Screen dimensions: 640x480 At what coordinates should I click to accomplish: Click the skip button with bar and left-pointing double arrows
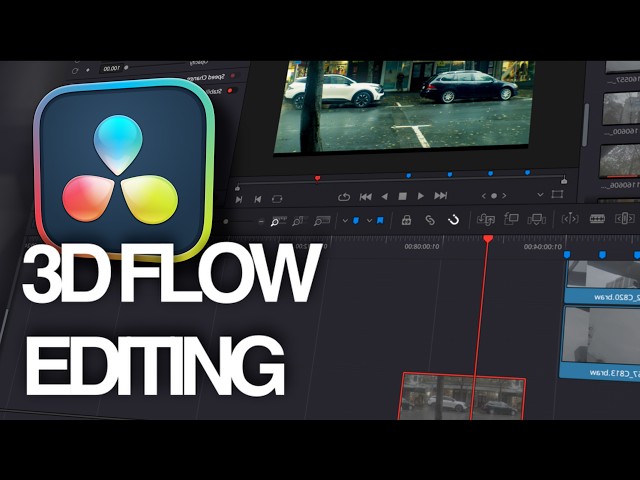point(365,197)
